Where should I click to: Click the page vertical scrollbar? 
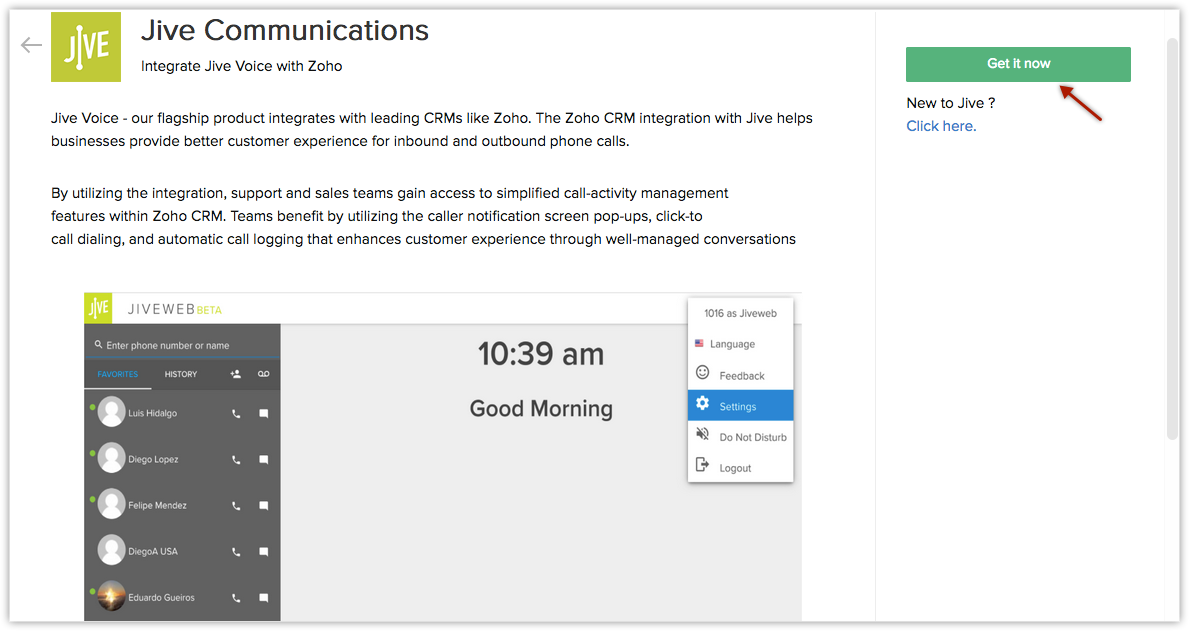pos(1172,239)
